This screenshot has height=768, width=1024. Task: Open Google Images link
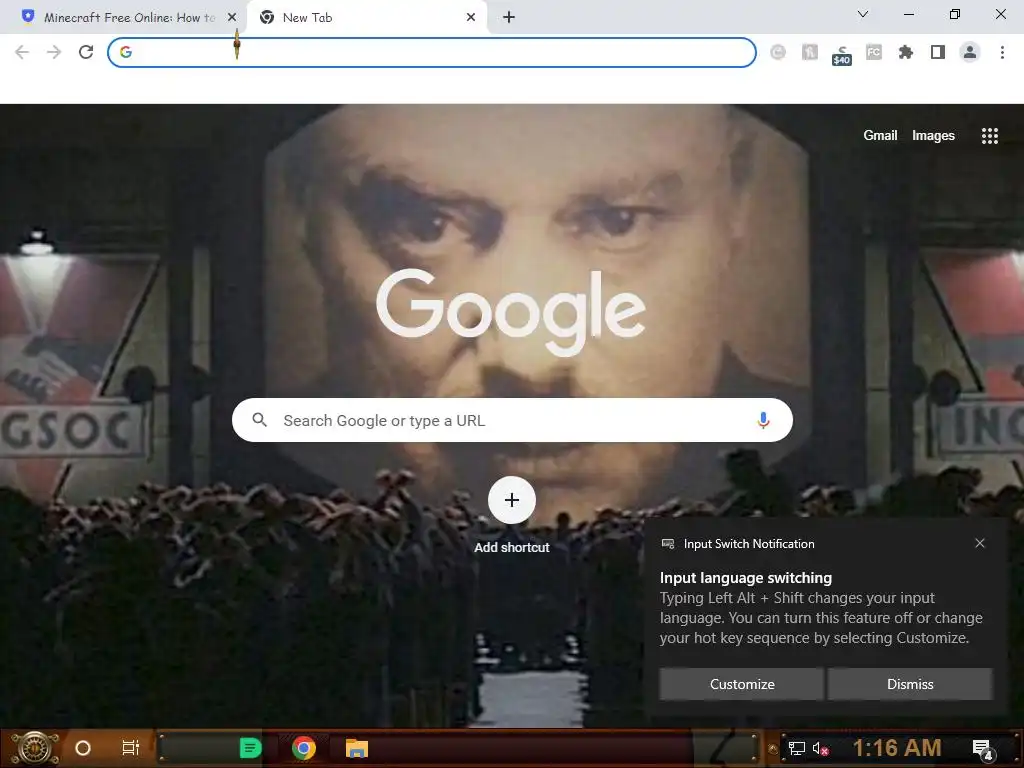933,135
